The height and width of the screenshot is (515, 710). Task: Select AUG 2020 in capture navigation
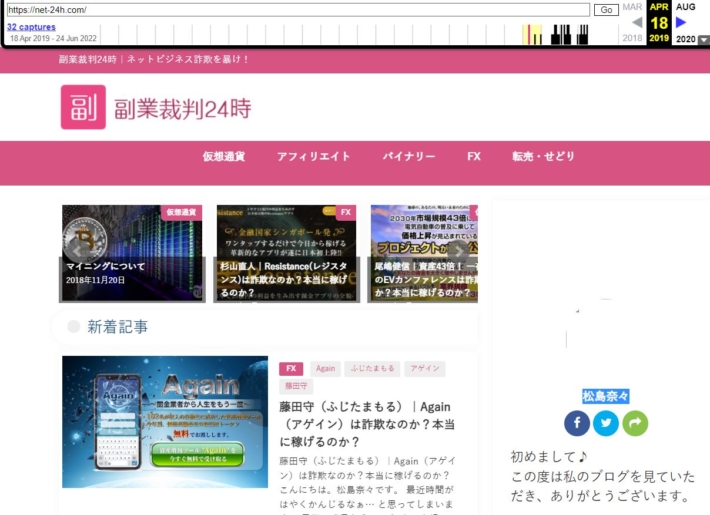tap(686, 22)
